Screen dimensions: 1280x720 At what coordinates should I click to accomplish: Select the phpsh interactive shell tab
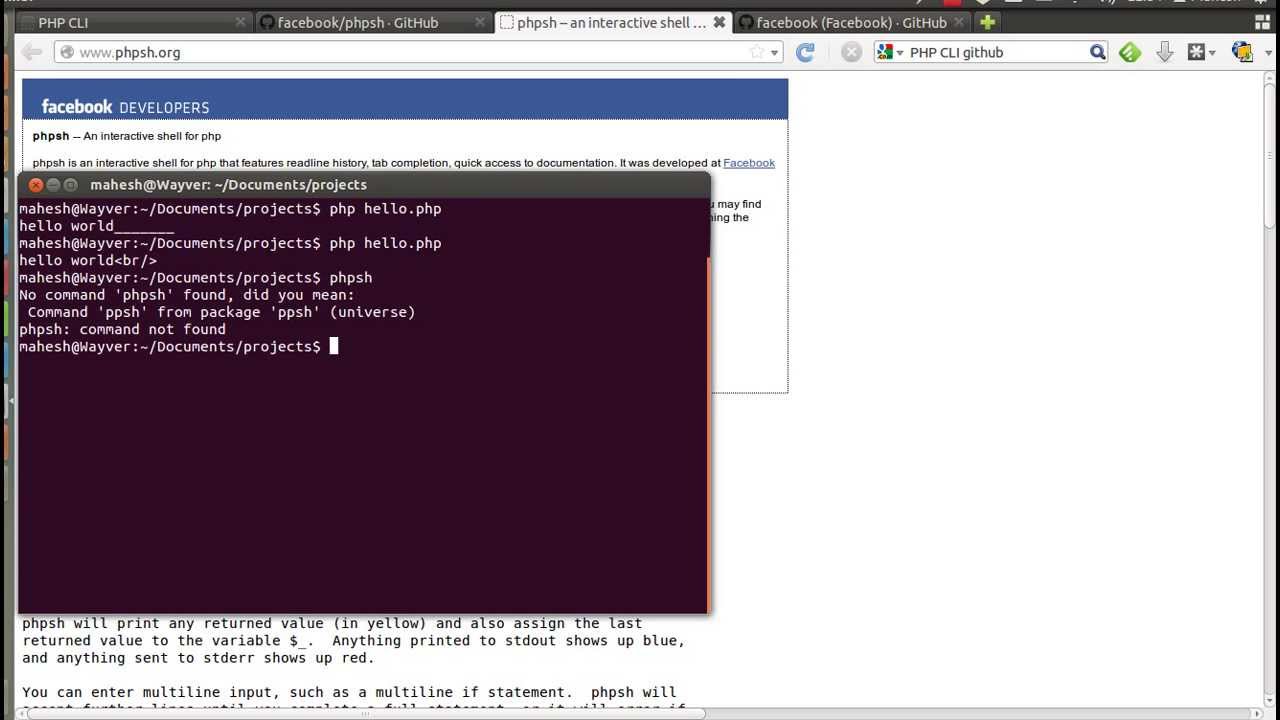[613, 22]
